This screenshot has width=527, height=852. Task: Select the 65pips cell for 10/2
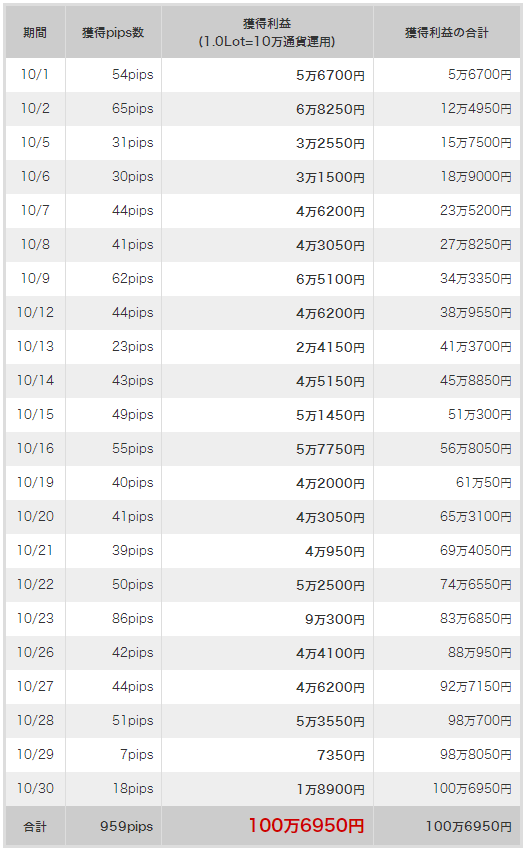coord(113,109)
